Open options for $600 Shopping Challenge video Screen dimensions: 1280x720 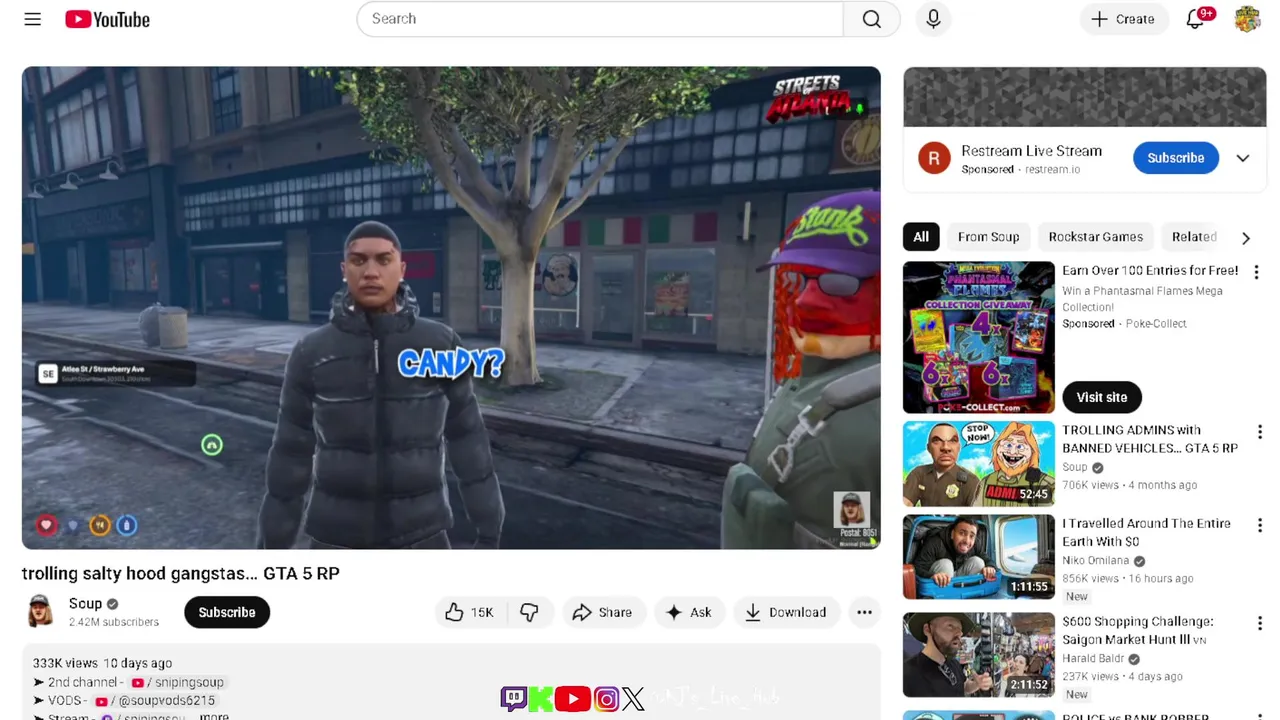tap(1259, 623)
